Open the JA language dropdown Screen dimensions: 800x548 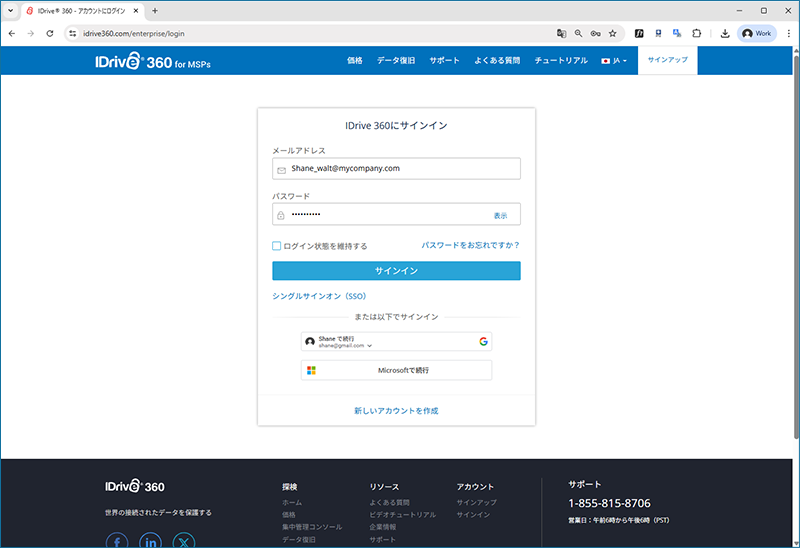(614, 61)
